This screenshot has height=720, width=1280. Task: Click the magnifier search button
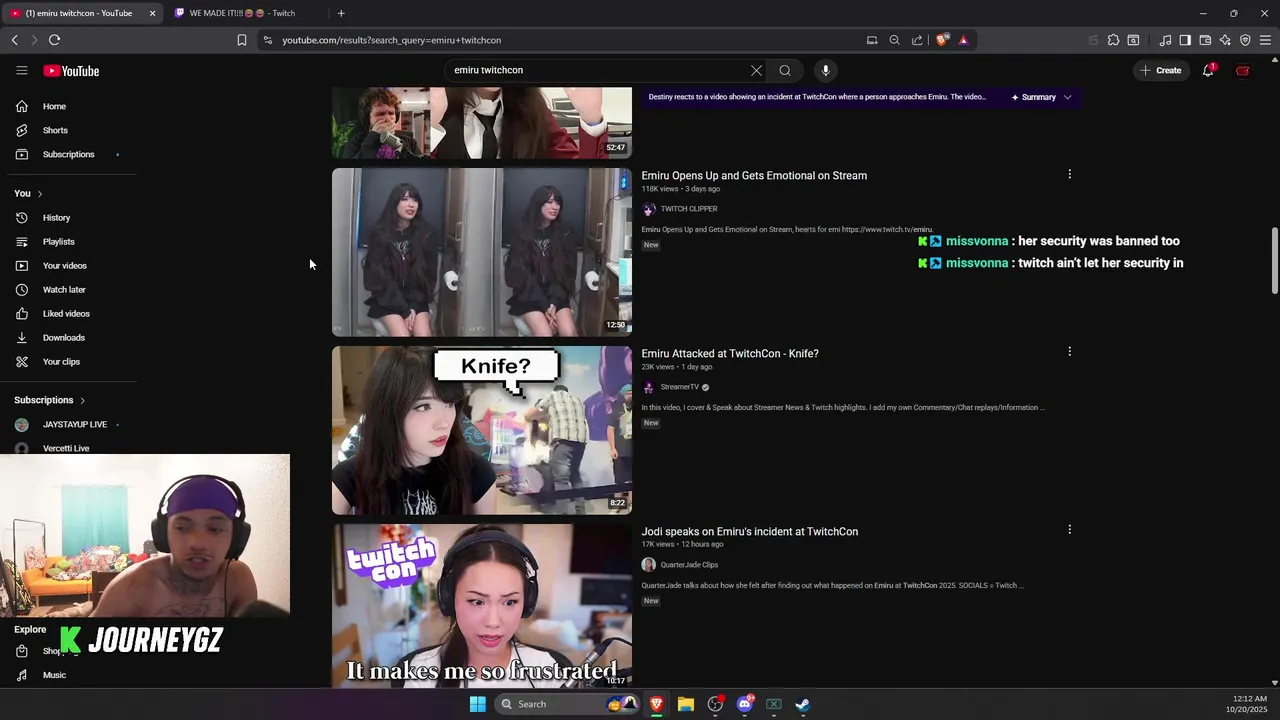pyautogui.click(x=785, y=70)
